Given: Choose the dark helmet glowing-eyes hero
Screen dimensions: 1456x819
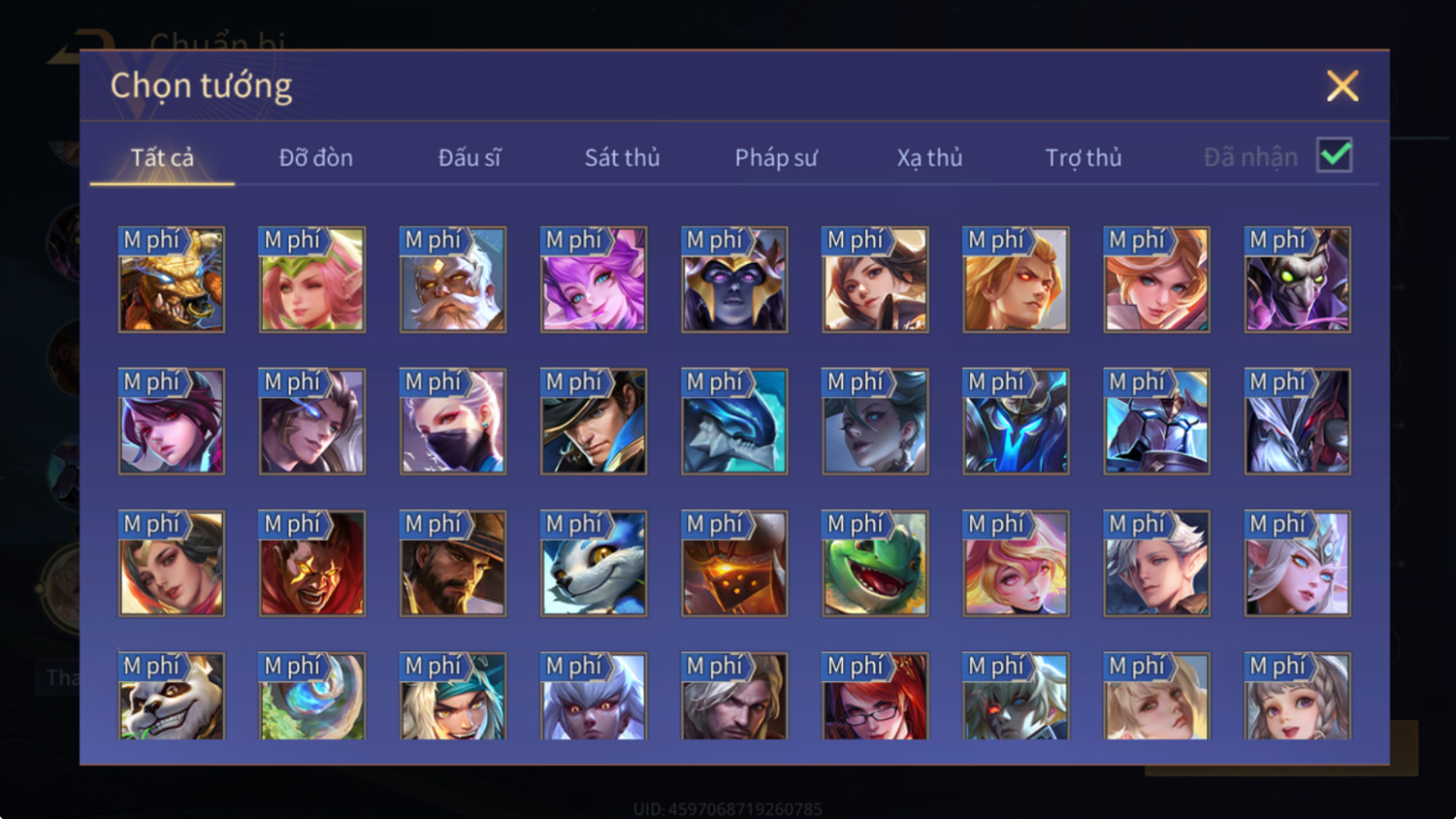Looking at the screenshot, I should click(734, 279).
